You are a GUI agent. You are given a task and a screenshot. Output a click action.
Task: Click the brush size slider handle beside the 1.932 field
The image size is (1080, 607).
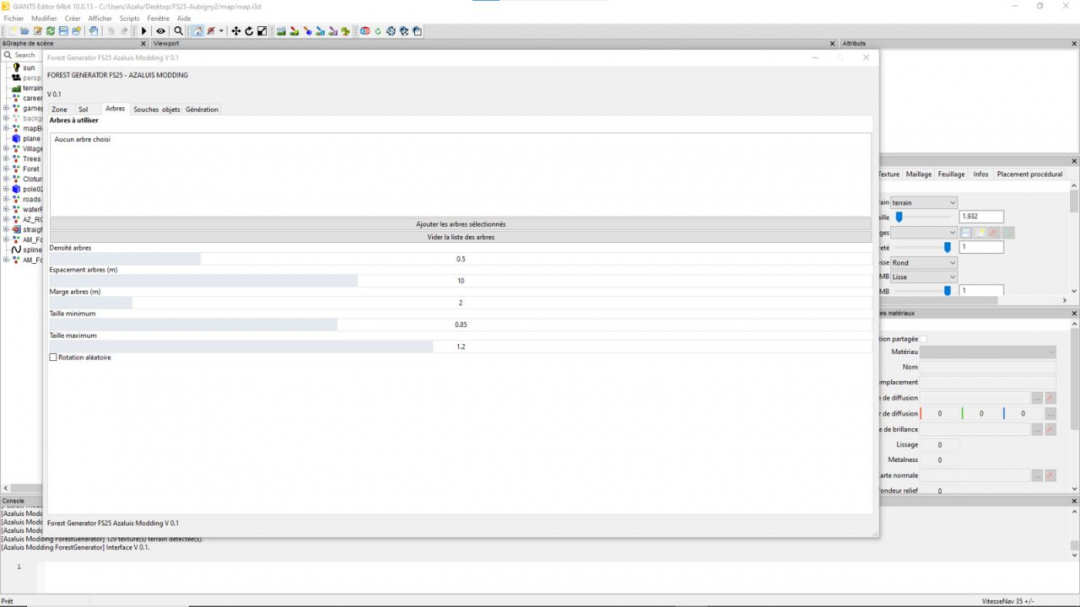coord(899,217)
